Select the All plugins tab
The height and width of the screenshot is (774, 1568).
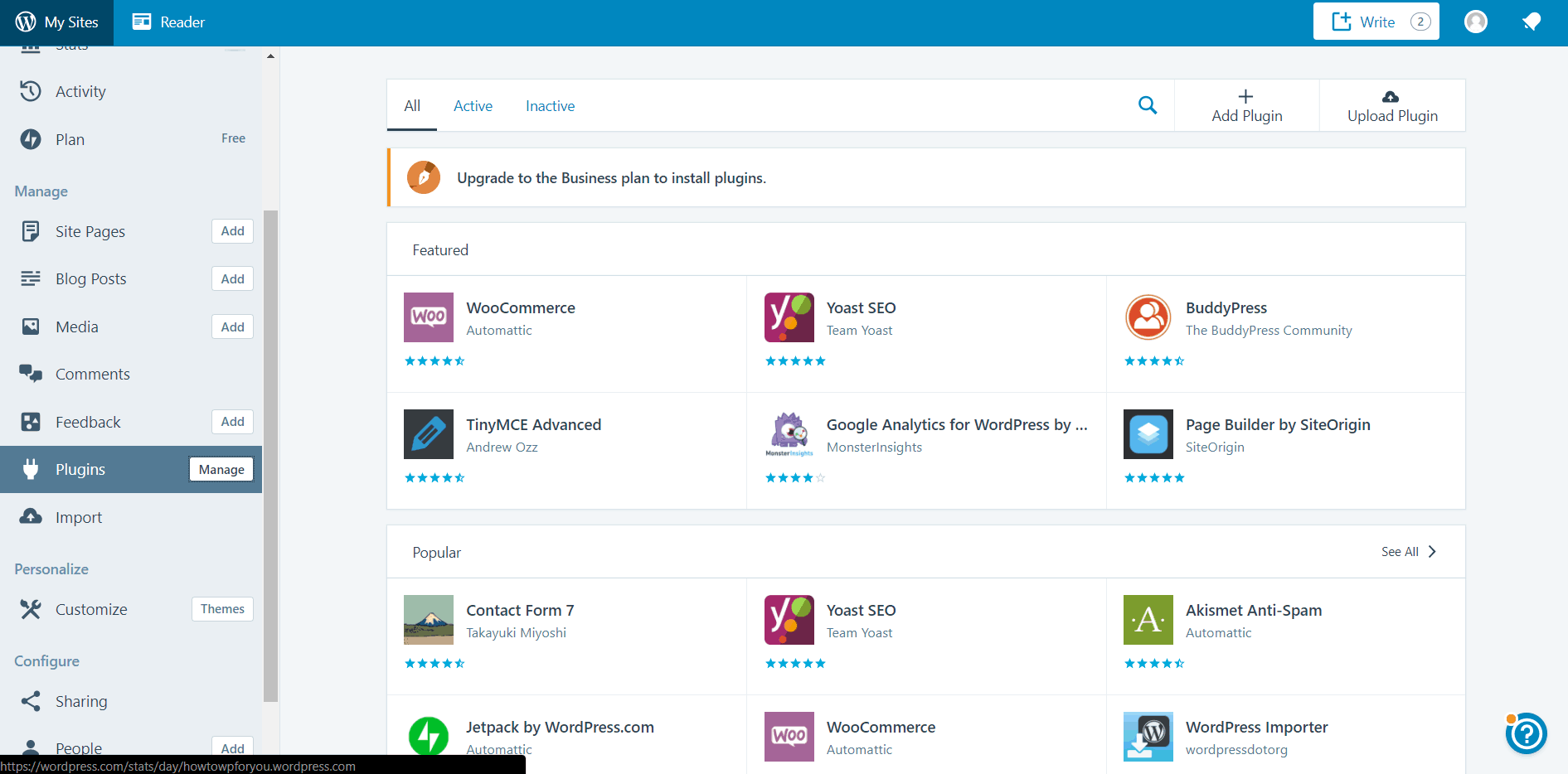412,105
